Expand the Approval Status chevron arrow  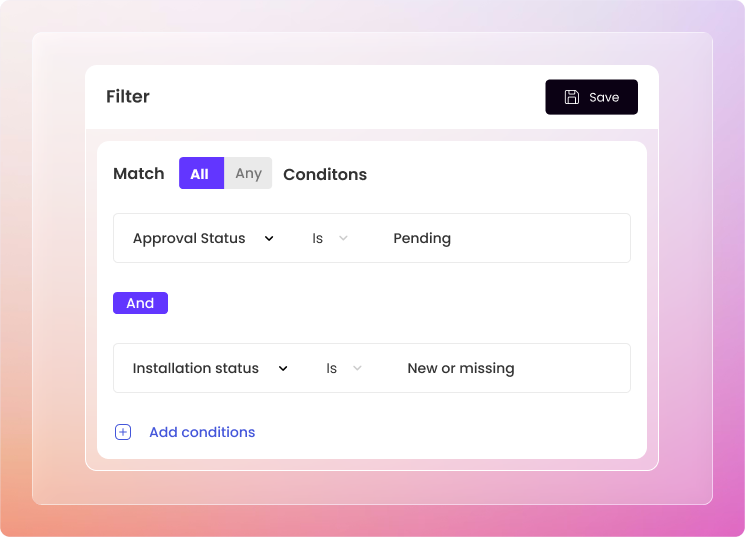pos(268,239)
